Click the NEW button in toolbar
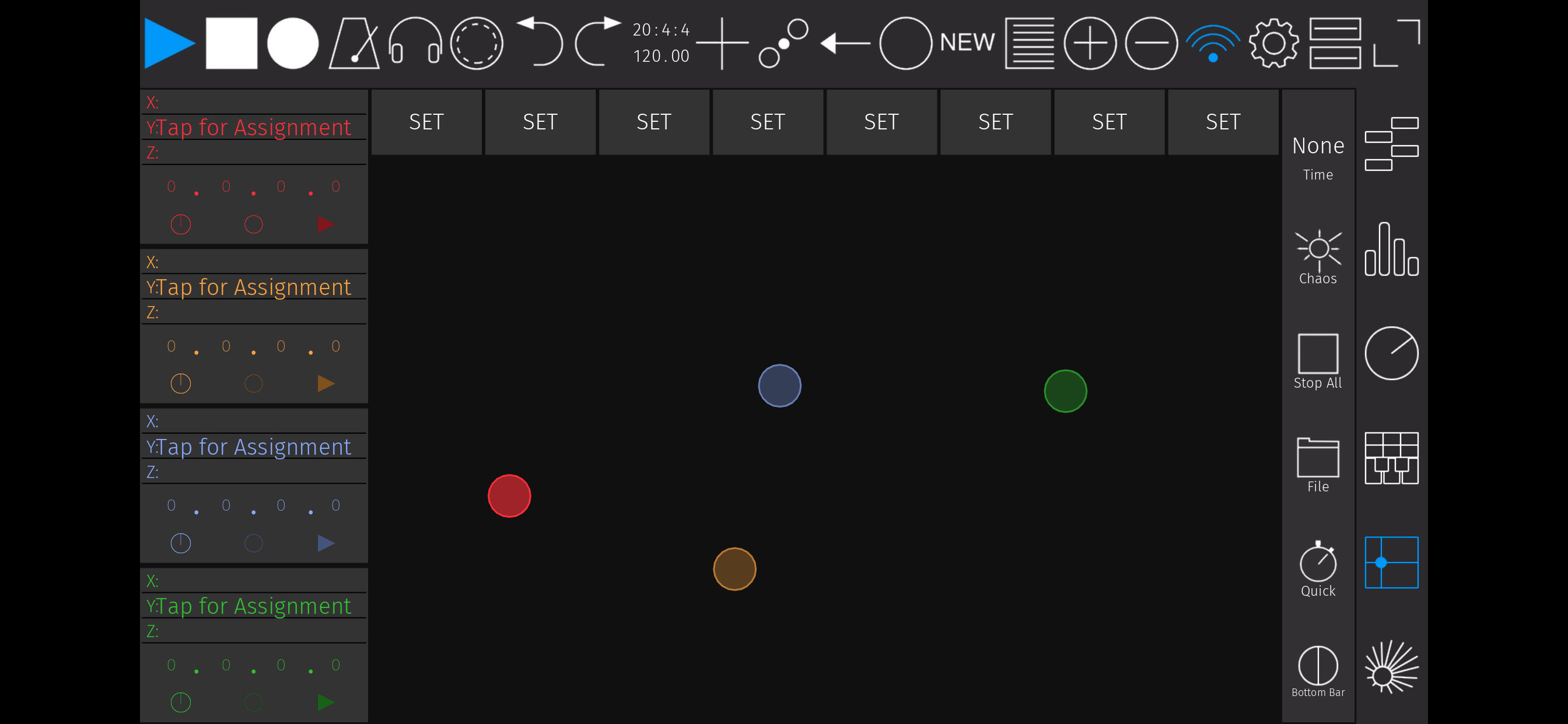1568x724 pixels. (x=967, y=43)
